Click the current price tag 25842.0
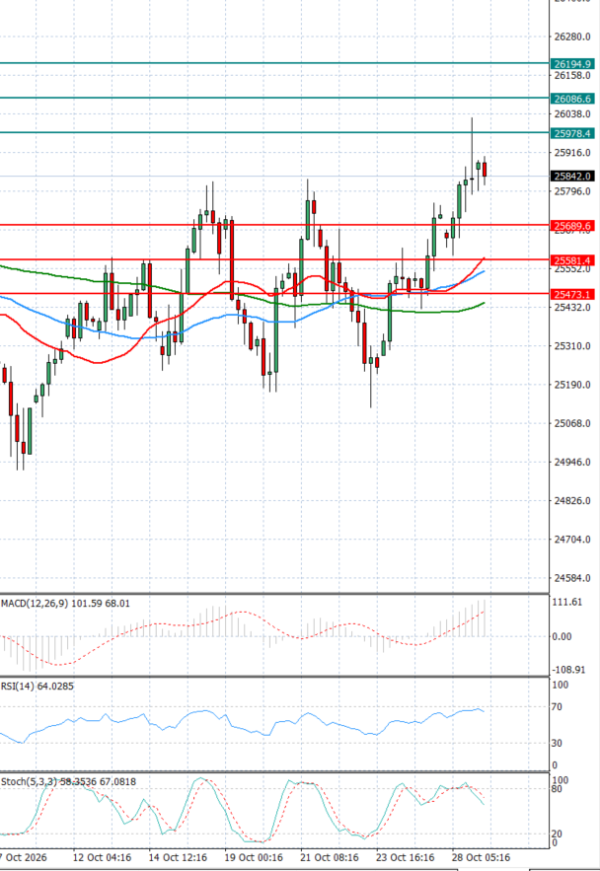 [x=572, y=176]
